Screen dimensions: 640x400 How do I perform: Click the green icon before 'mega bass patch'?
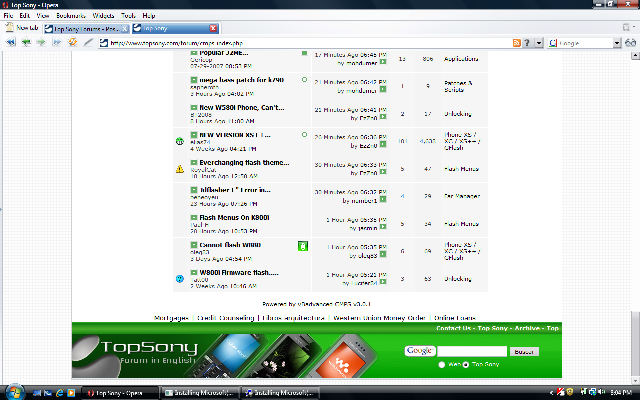pyautogui.click(x=194, y=80)
